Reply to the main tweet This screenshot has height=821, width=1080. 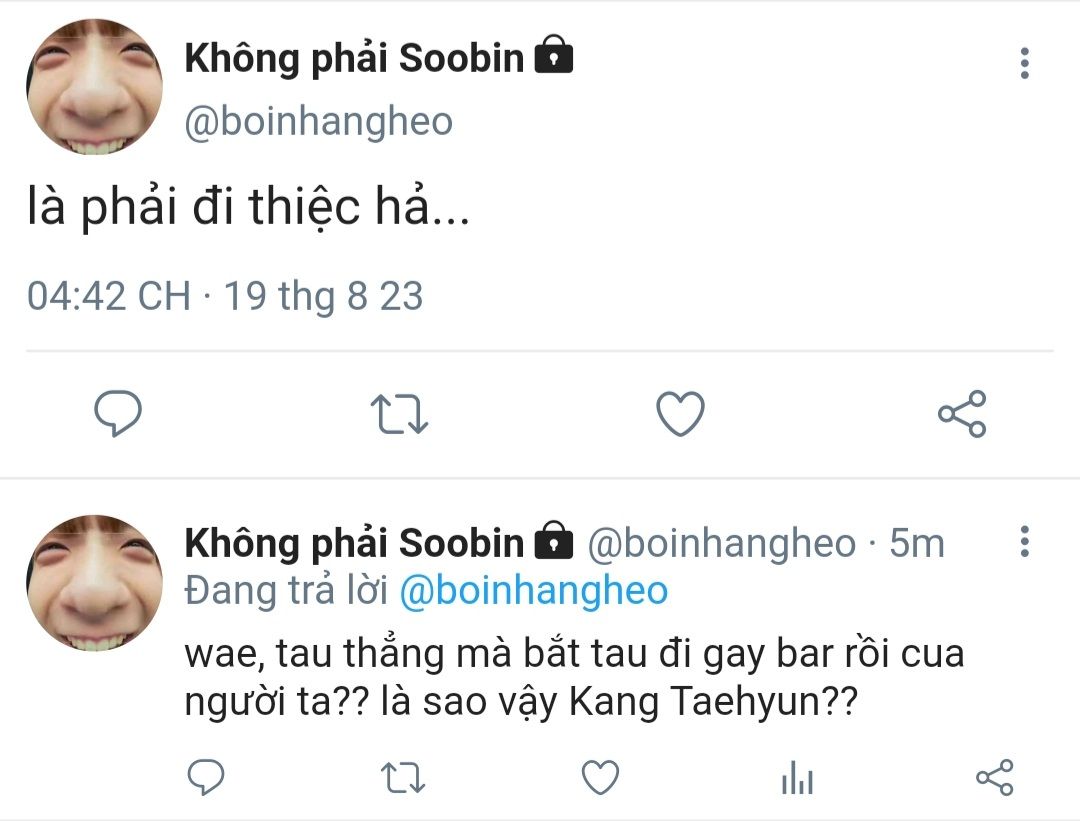click(118, 414)
